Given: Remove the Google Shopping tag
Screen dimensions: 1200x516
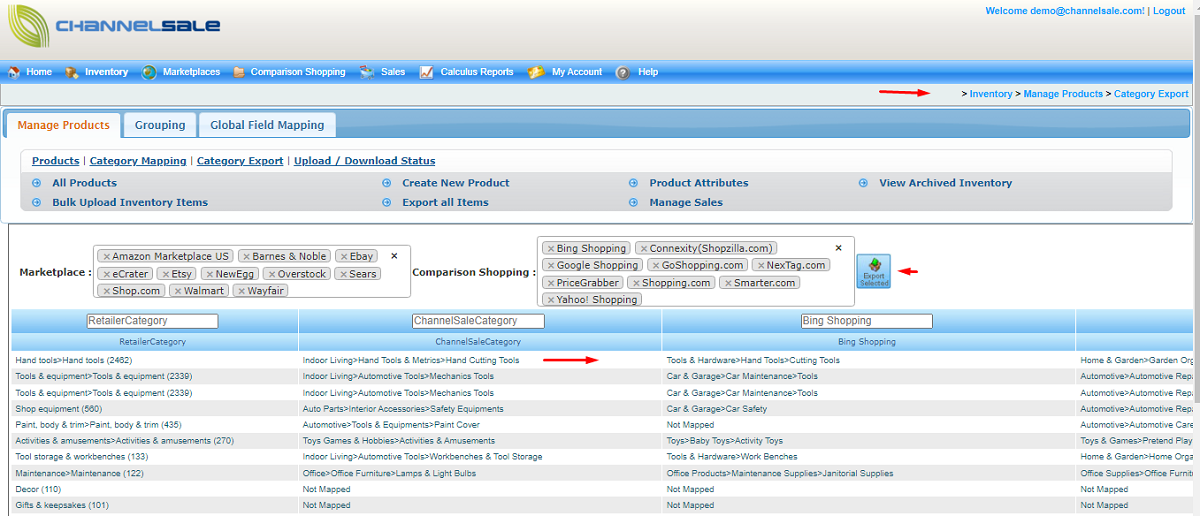Looking at the screenshot, I should pyautogui.click(x=550, y=265).
